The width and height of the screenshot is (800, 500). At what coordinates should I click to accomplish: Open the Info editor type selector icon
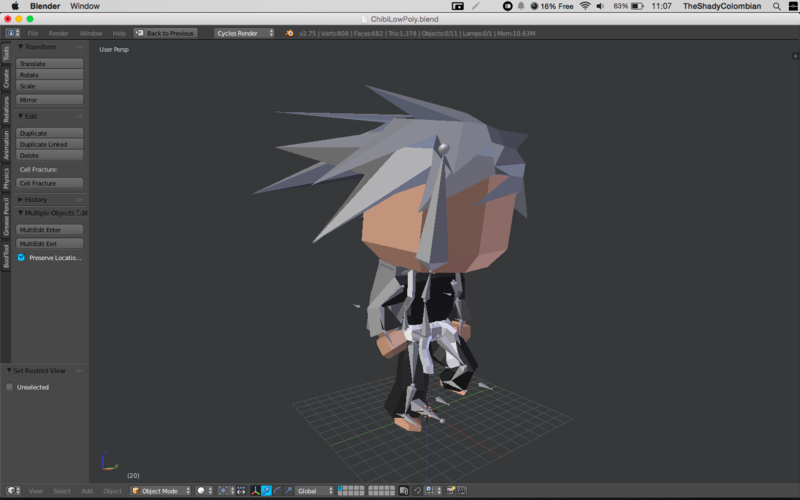13,33
